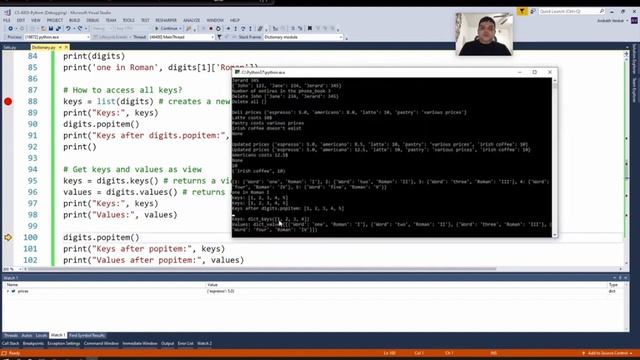Open the TOOLS menu
This screenshot has height=360, width=640.
pos(129,20)
